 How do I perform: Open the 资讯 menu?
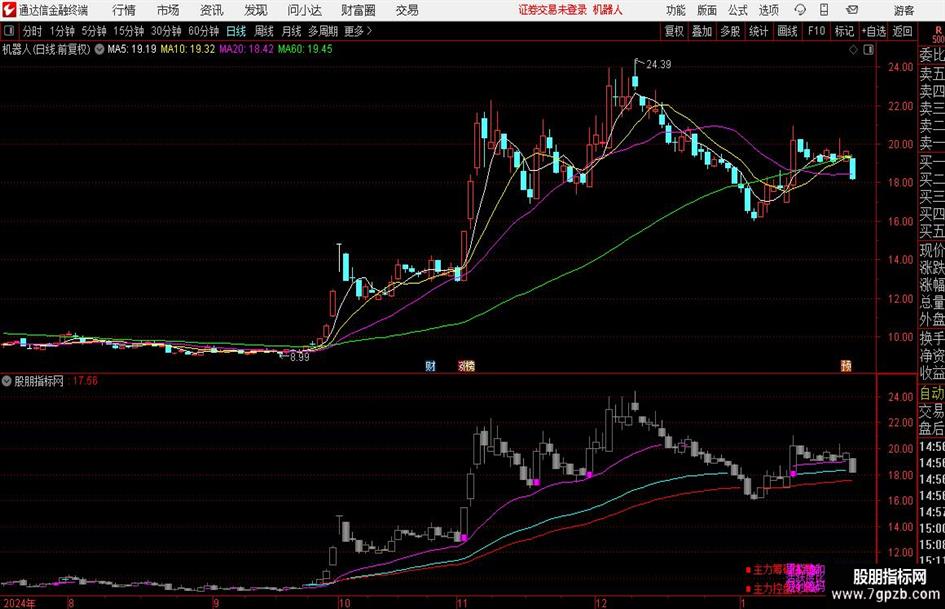(212, 10)
